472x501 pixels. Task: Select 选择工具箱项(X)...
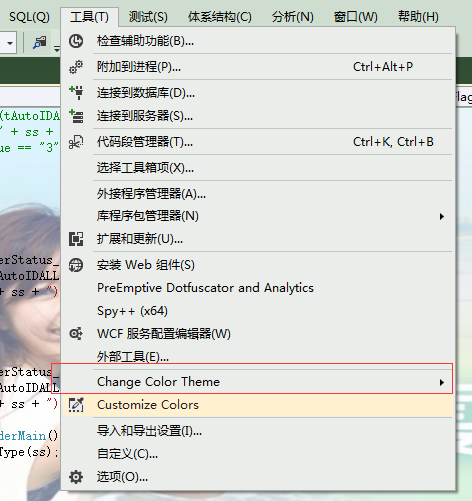(257, 168)
